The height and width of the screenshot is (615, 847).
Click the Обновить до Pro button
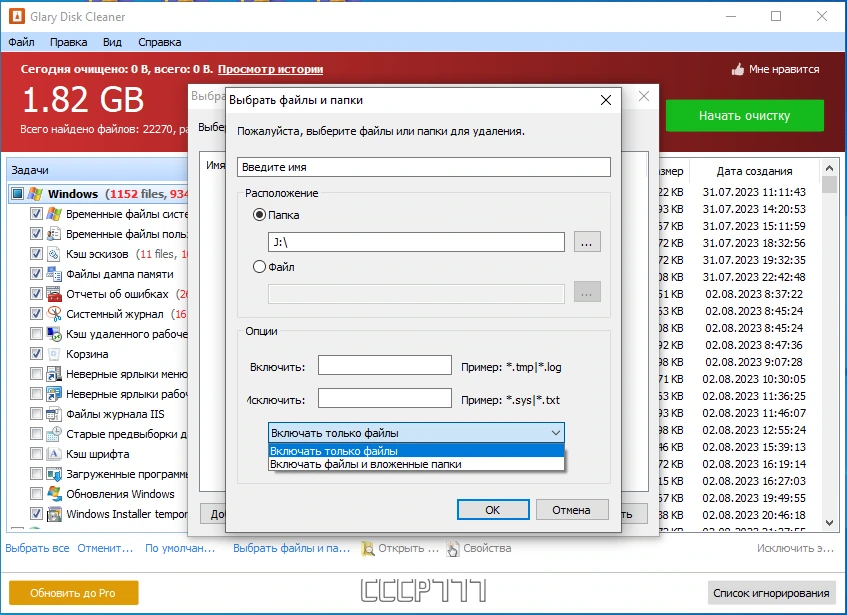coord(73,593)
